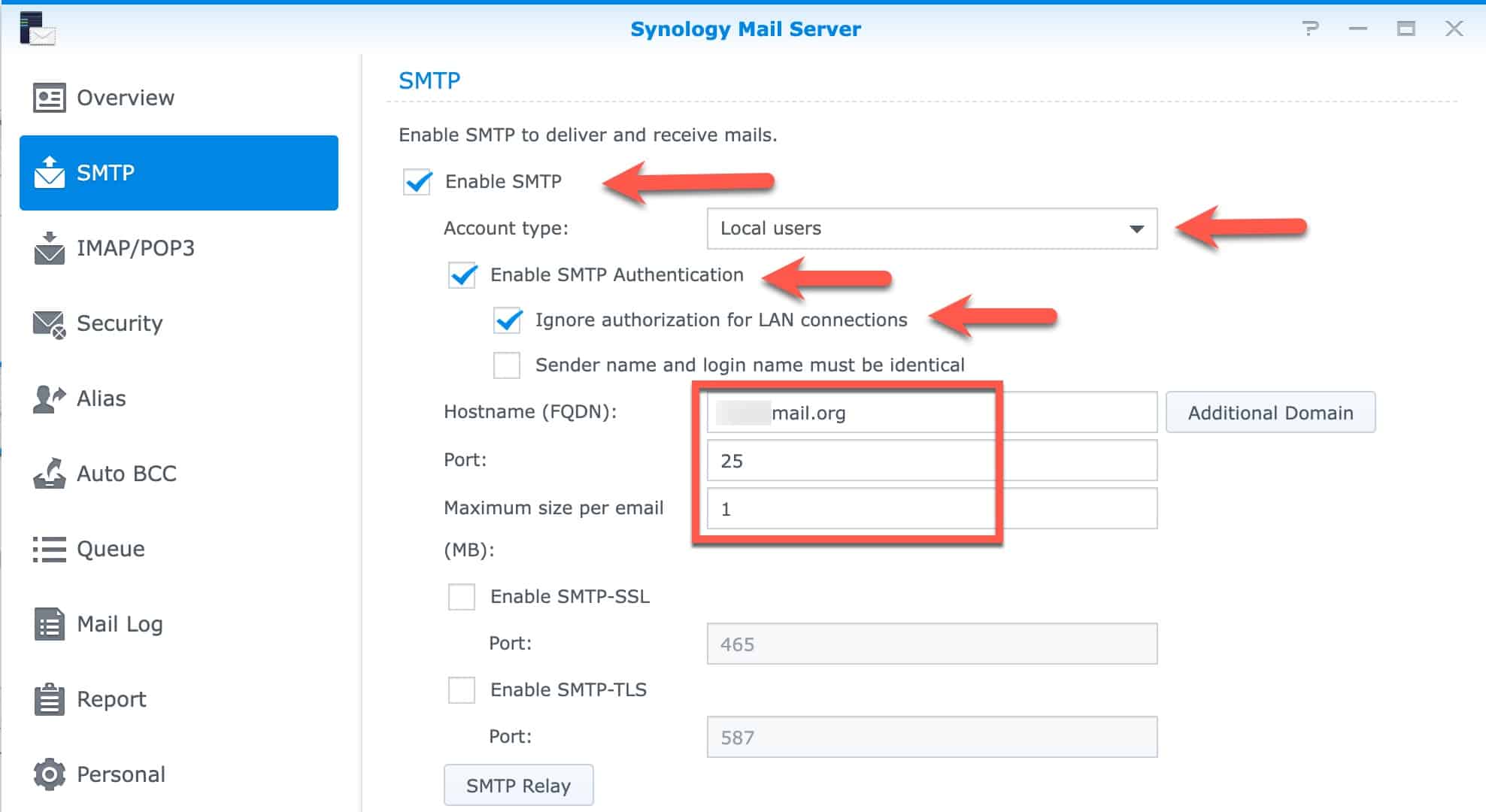Screen dimensions: 1486x812
Task: Click the Synology Mail Server app icon
Action: tap(38, 29)
